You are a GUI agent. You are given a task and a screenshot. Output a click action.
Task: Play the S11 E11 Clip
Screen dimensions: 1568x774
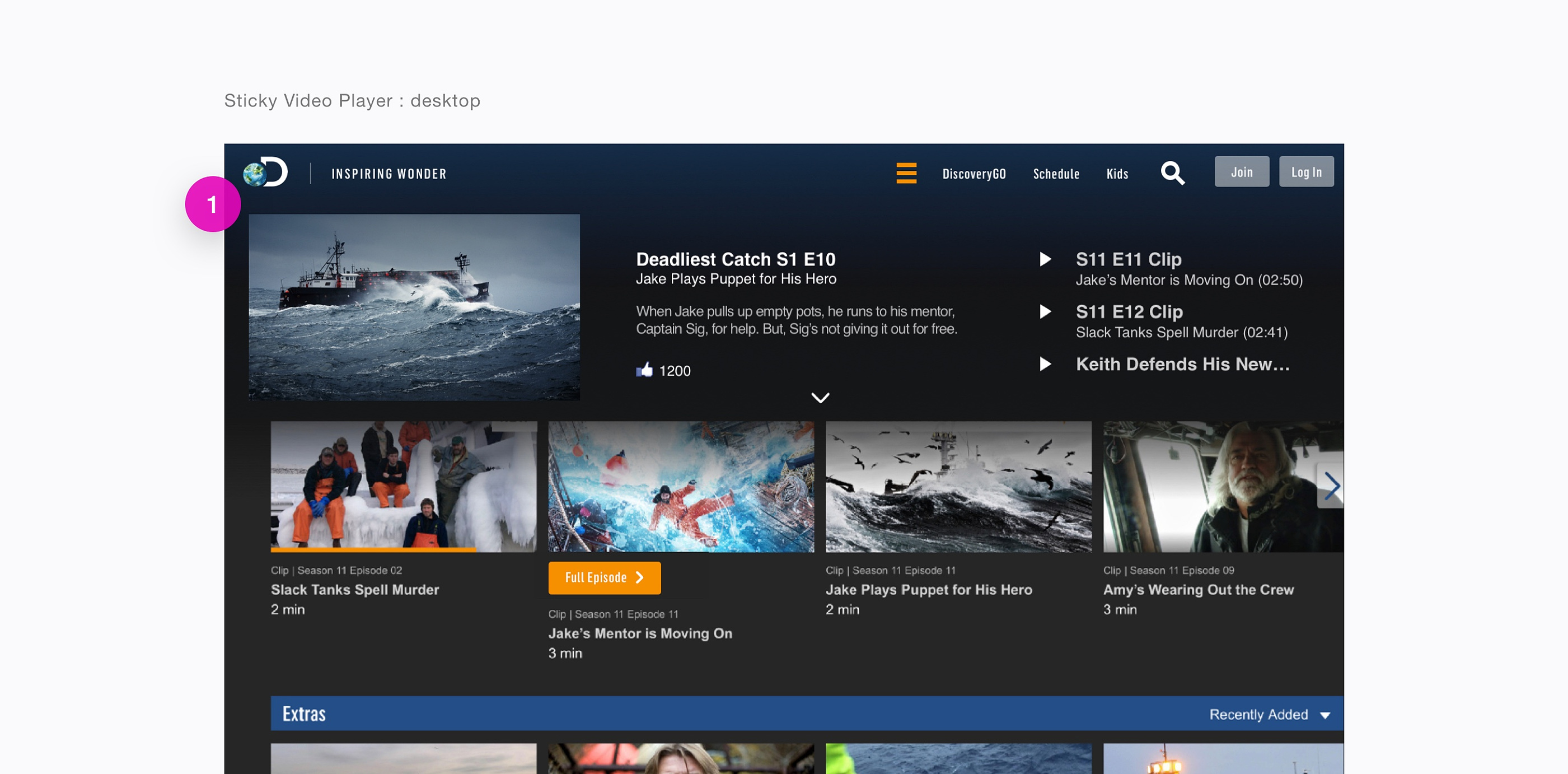pyautogui.click(x=1045, y=259)
